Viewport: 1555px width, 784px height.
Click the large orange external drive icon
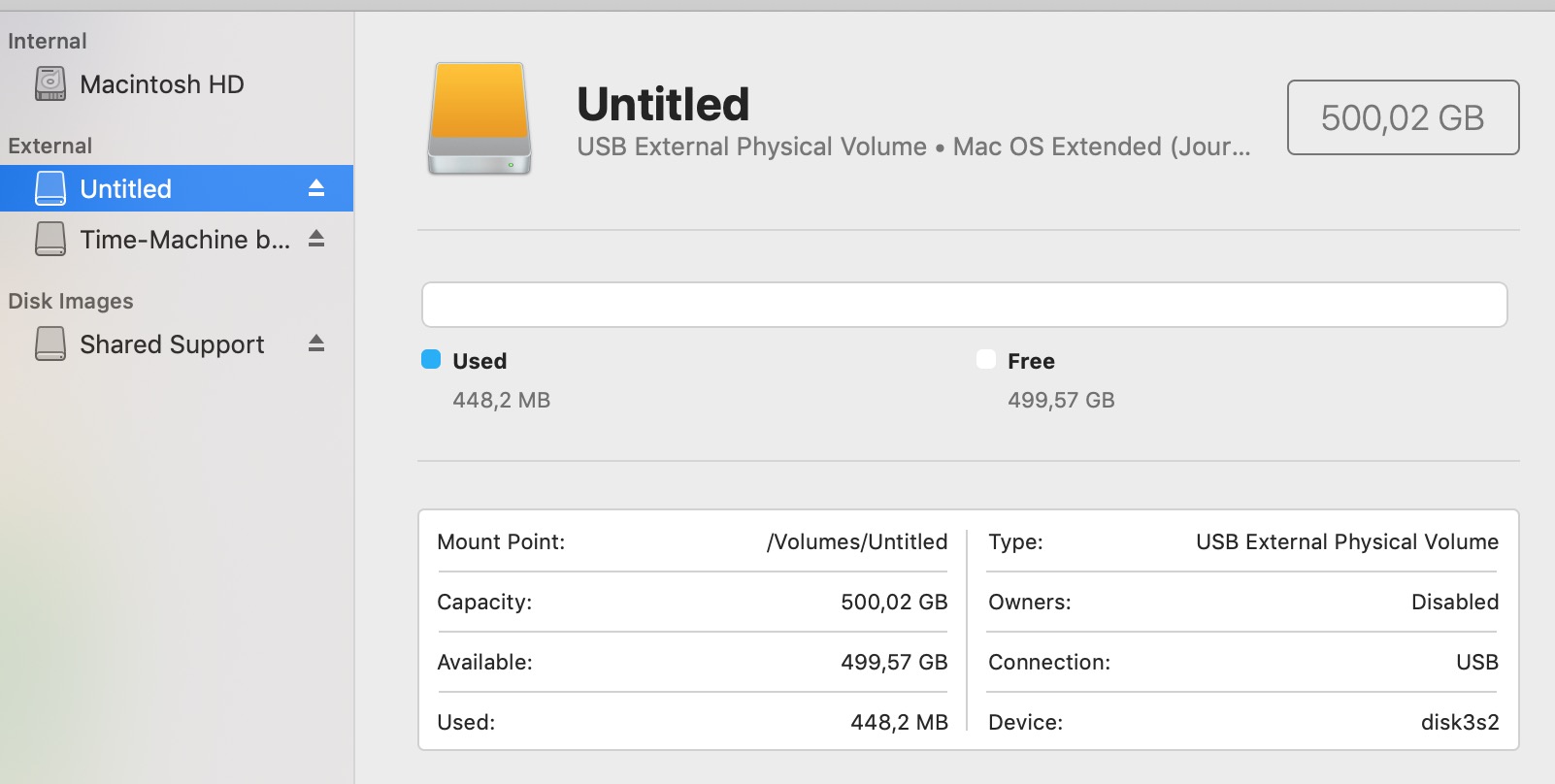[x=480, y=118]
